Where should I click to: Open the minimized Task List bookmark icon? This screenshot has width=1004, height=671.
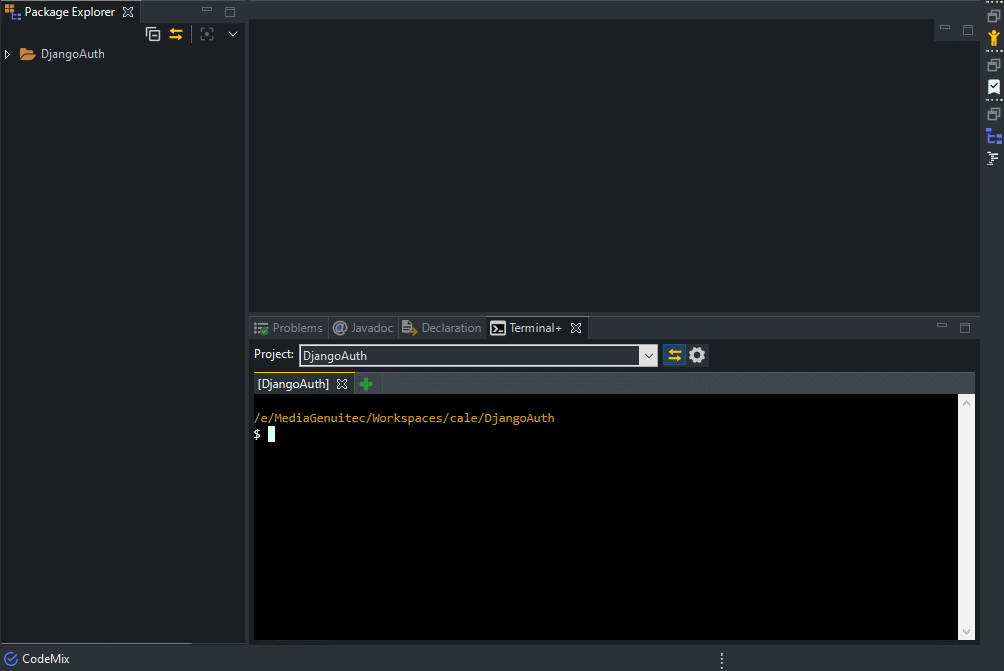tap(993, 87)
